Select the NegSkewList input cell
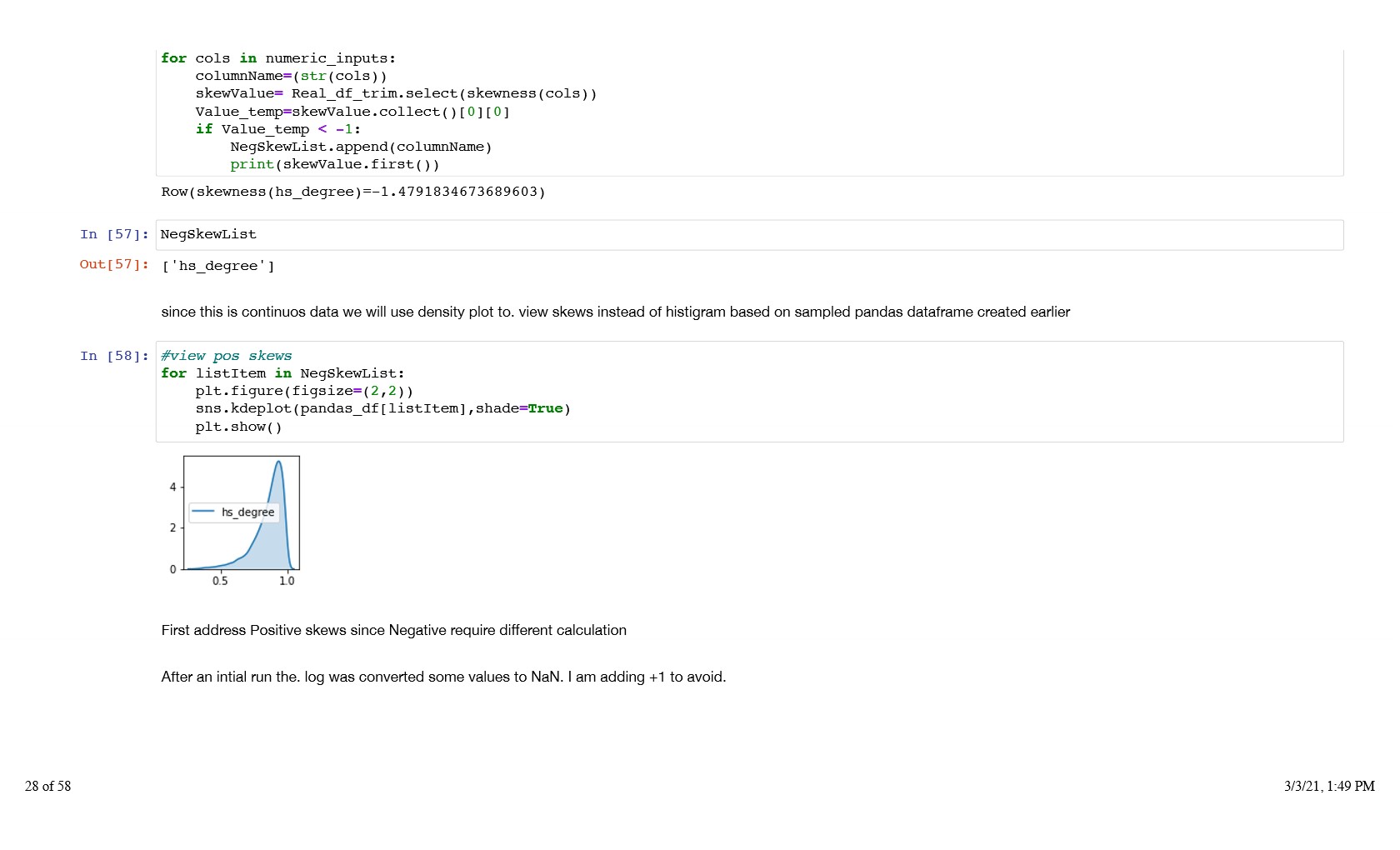The image size is (1400, 850). pyautogui.click(x=748, y=235)
